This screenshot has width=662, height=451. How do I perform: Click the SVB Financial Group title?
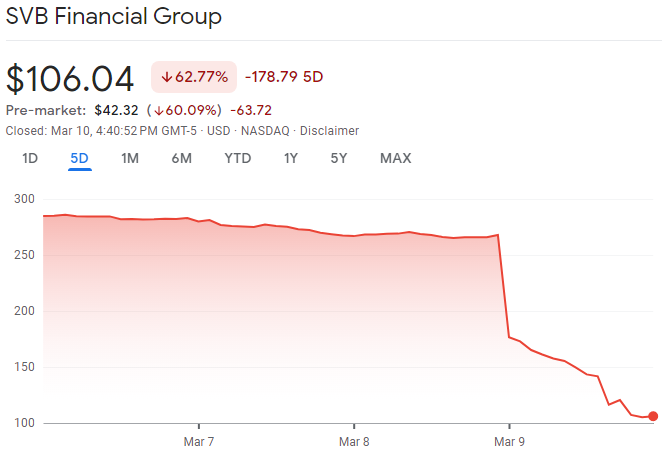pyautogui.click(x=114, y=17)
